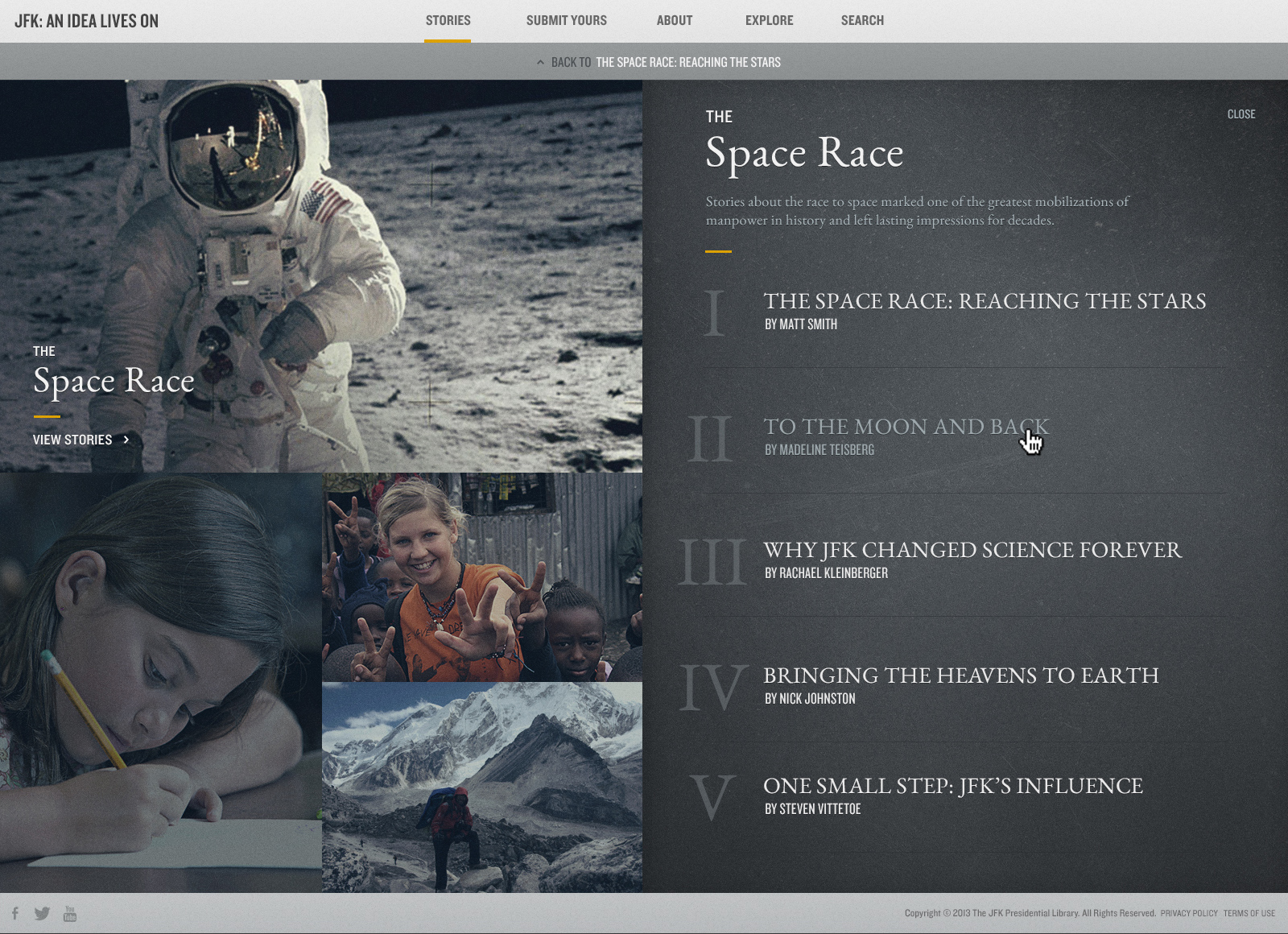This screenshot has width=1288, height=934.
Task: Open the About section
Action: tap(675, 20)
